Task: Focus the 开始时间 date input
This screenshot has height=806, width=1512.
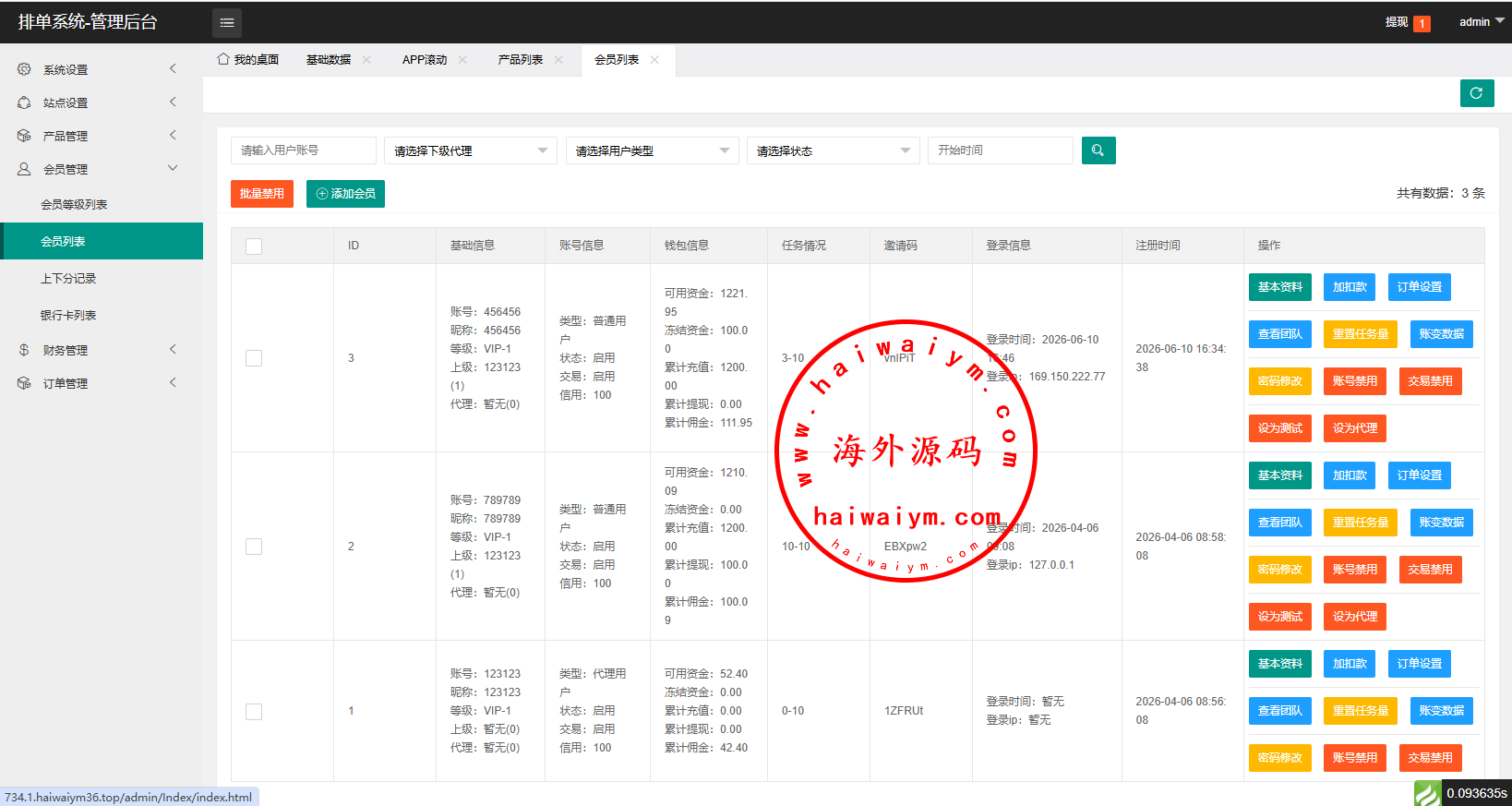Action: coord(1001,150)
